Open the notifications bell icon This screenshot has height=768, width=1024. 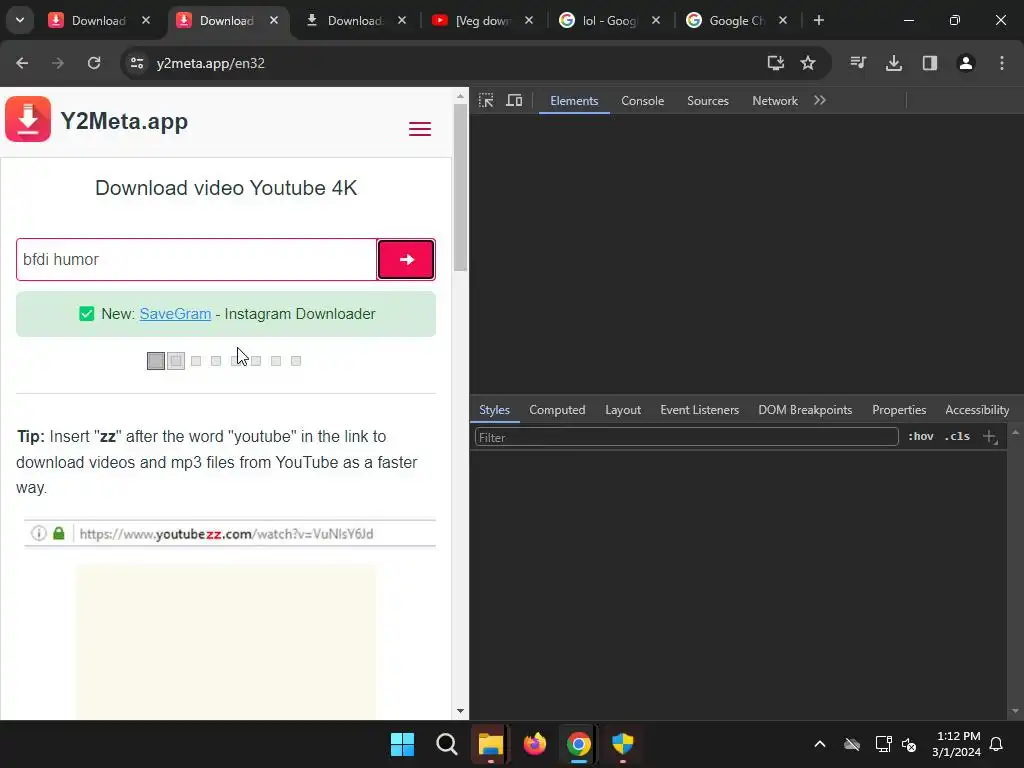tap(997, 744)
